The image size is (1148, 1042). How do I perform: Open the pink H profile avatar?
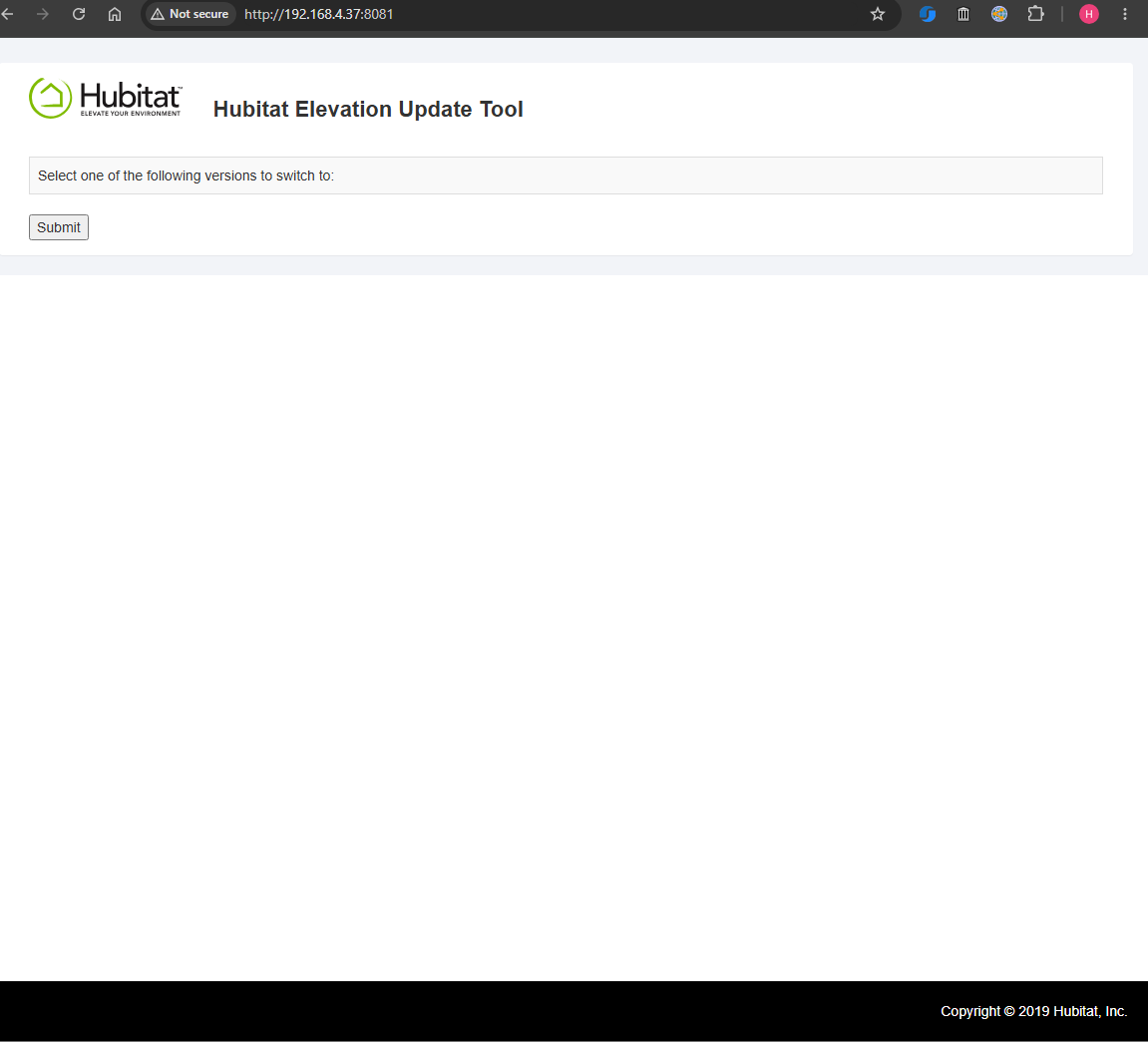(x=1089, y=14)
